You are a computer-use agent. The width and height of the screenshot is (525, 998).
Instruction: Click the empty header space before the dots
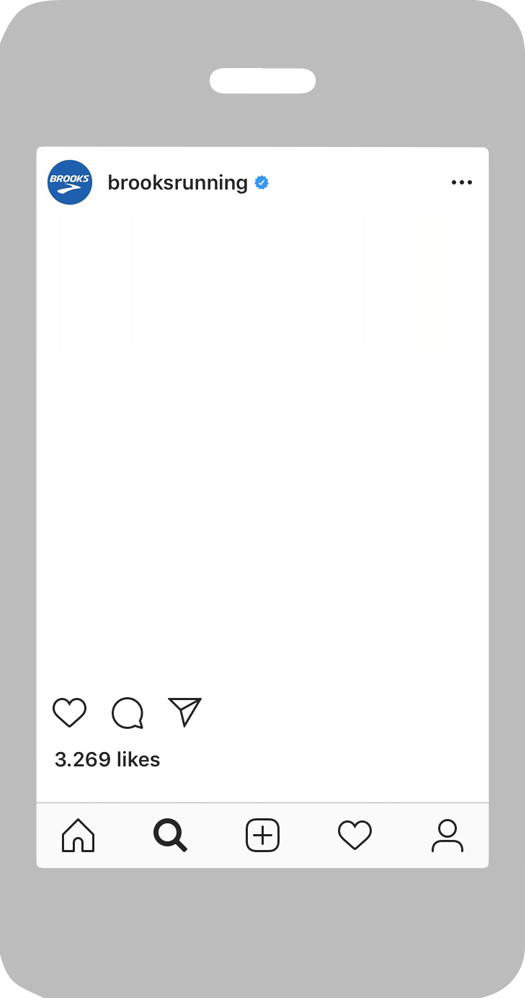[360, 183]
